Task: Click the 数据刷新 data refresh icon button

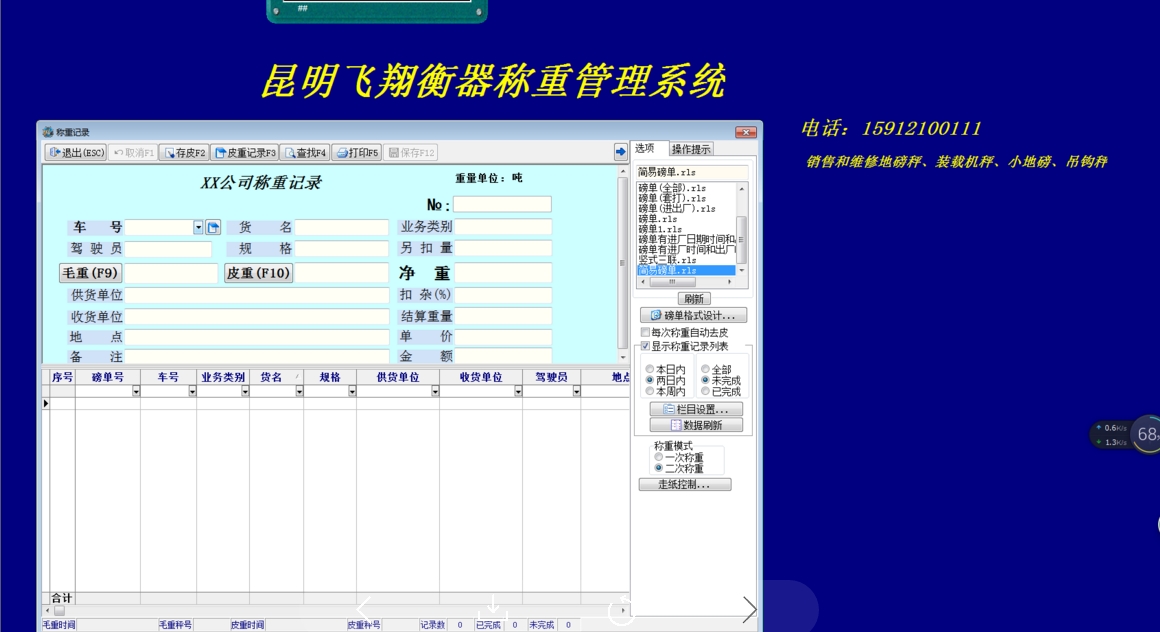Action: pos(675,422)
